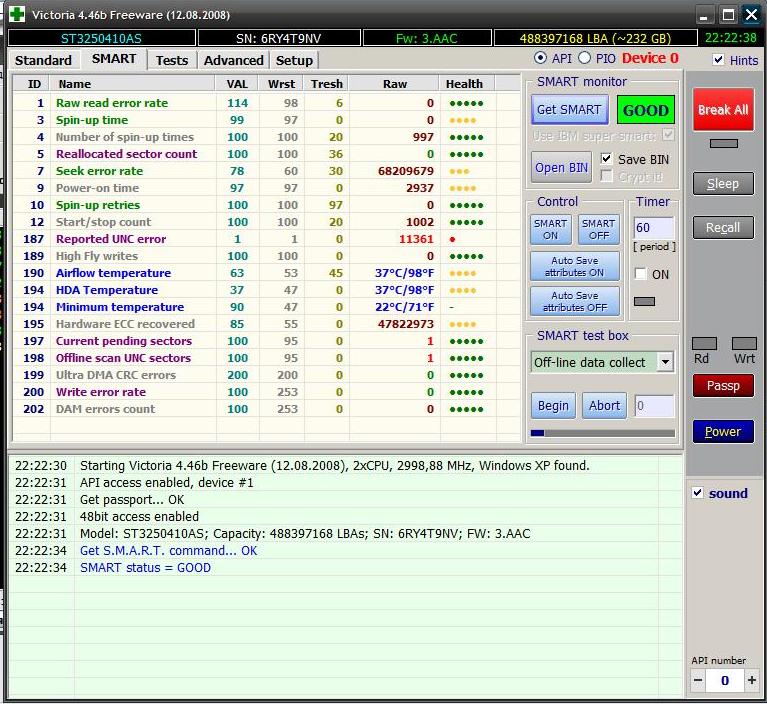Go to the Tests tab
The image size is (767, 704).
[x=172, y=60]
